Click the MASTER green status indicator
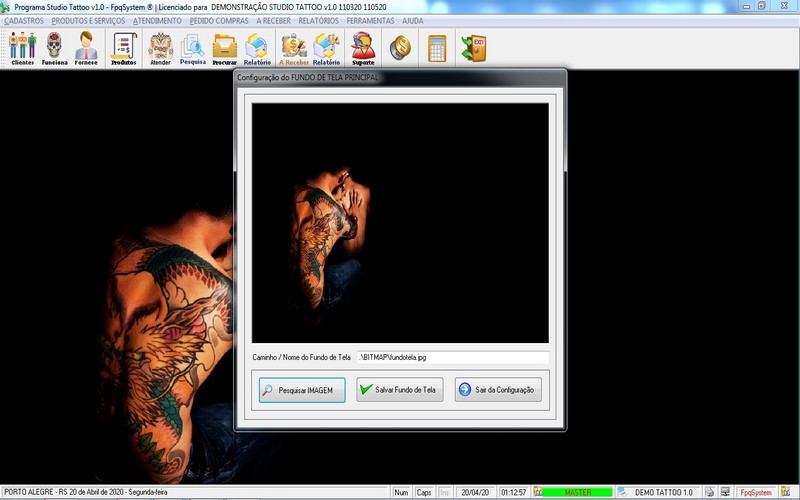 pos(578,492)
